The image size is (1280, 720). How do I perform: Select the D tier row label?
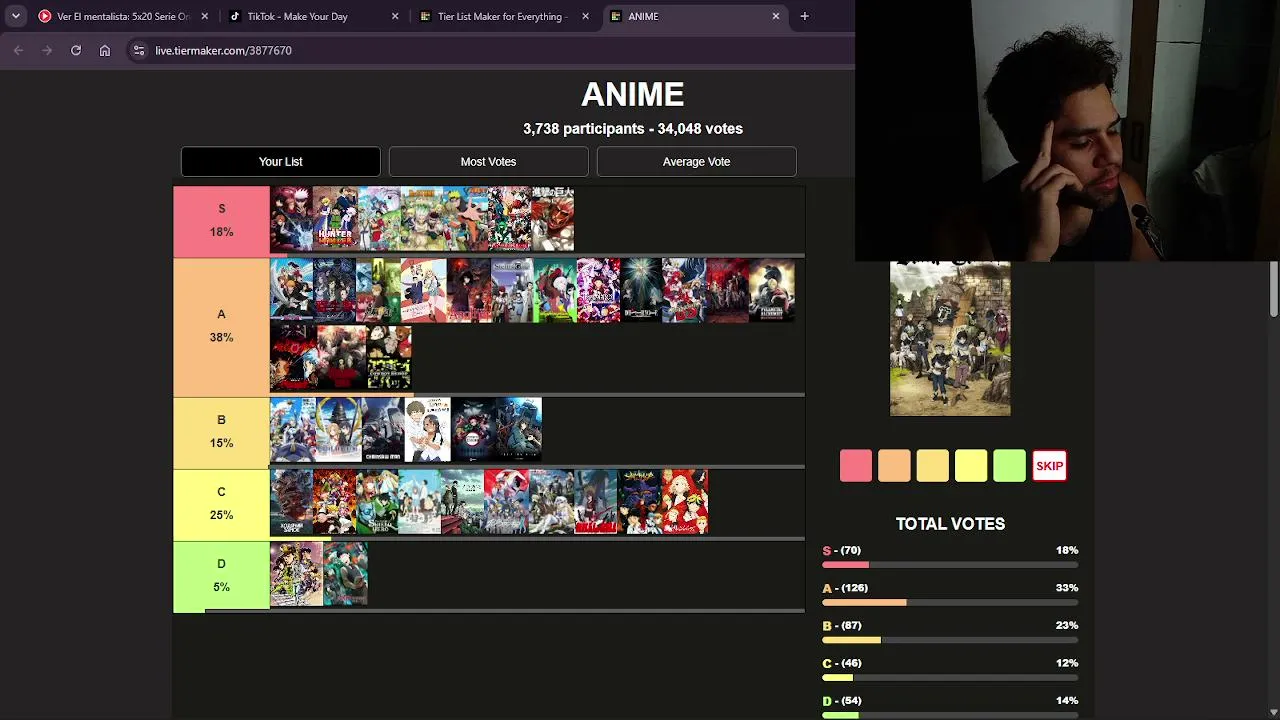tap(221, 575)
